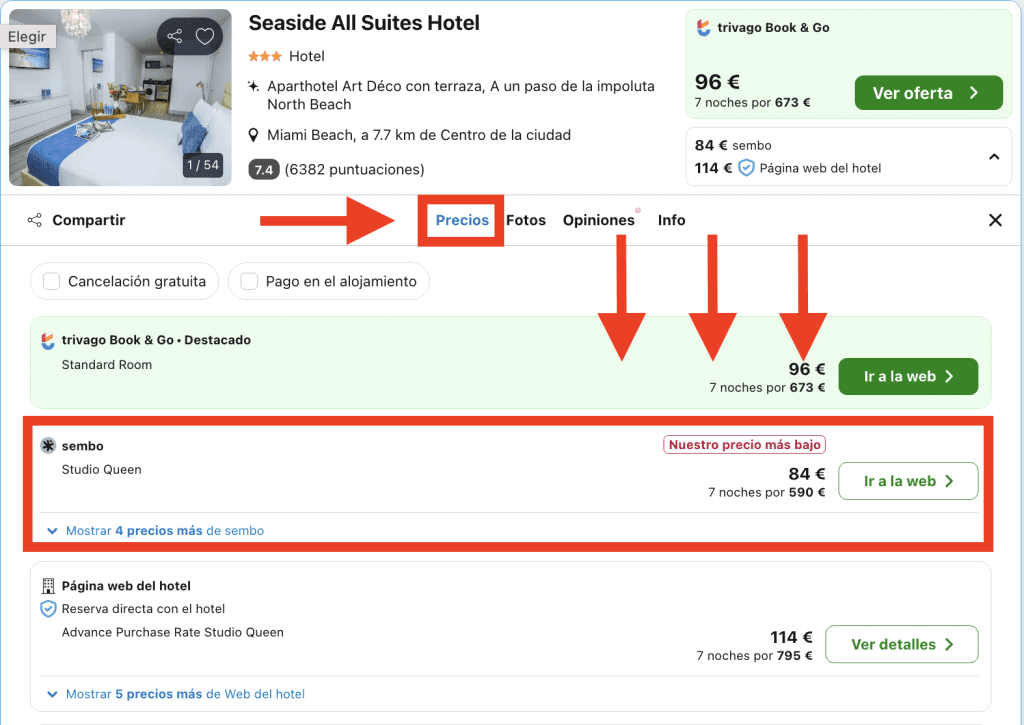Click the heart favorite icon on photo
Image resolution: width=1024 pixels, height=725 pixels.
(205, 37)
